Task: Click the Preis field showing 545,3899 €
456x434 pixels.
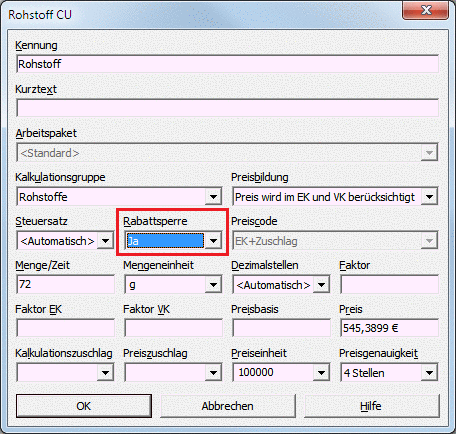Action: click(389, 328)
